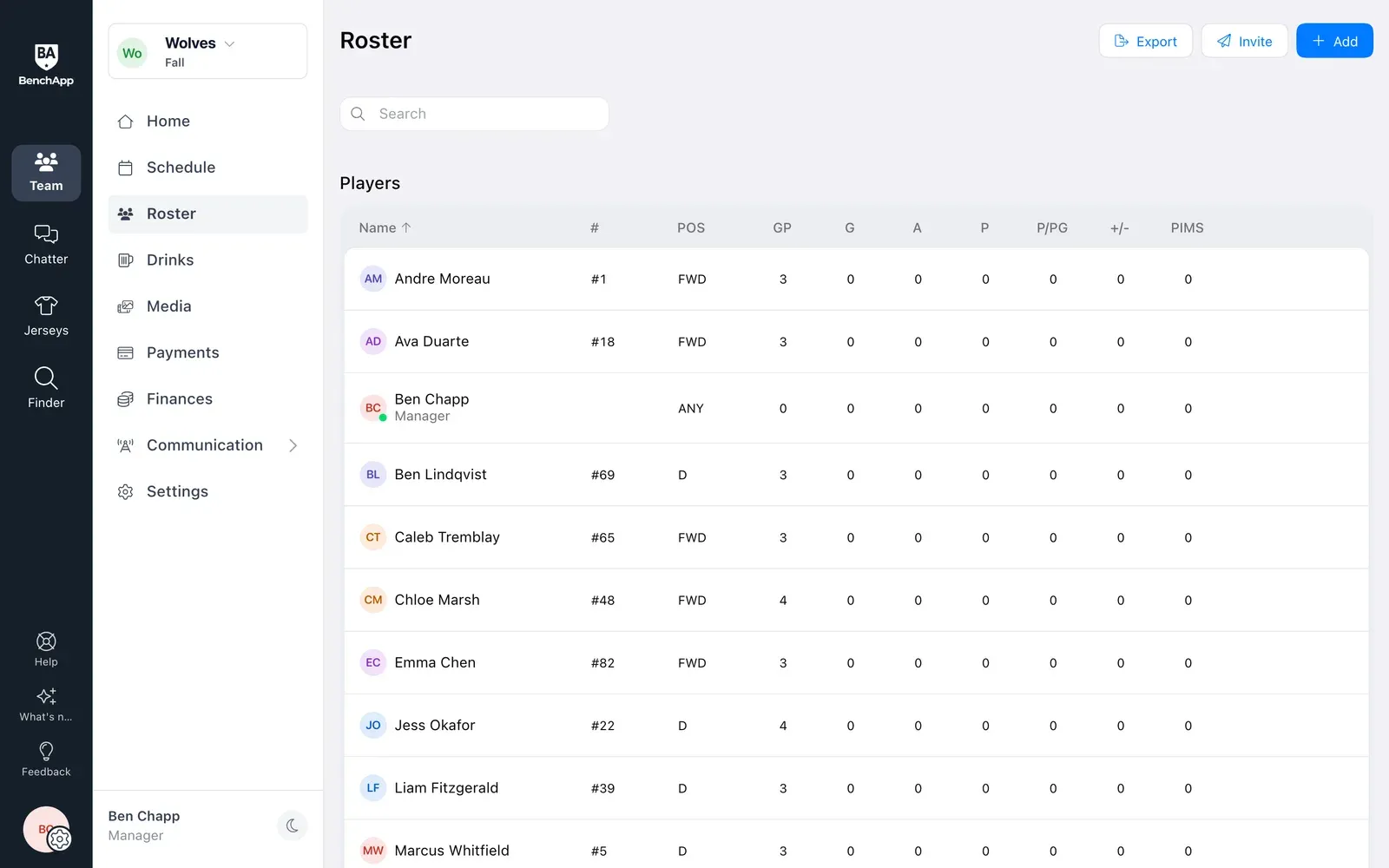Sort by +/- column header
Viewport: 1389px width, 868px height.
(x=1120, y=227)
